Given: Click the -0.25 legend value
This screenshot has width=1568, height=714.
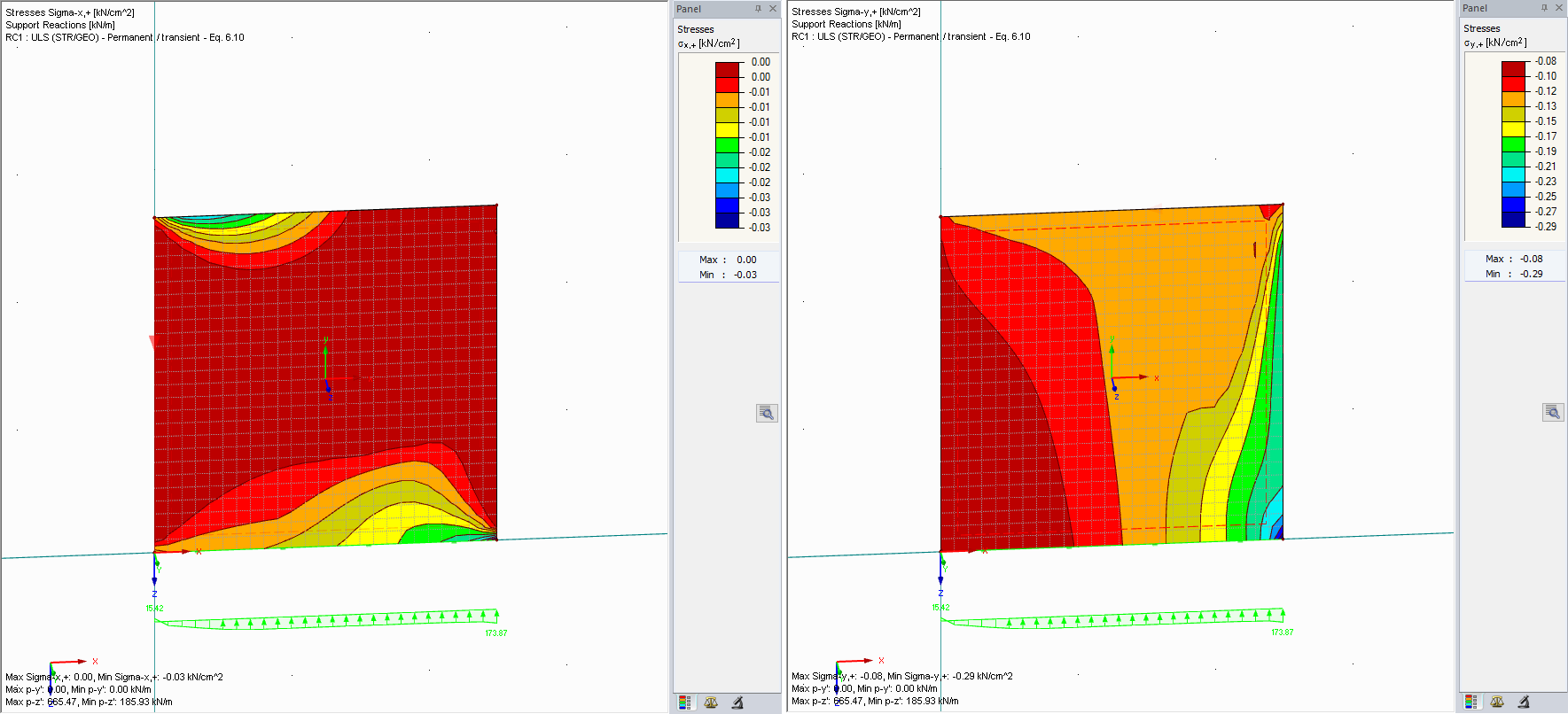Looking at the screenshot, I should [x=1546, y=197].
